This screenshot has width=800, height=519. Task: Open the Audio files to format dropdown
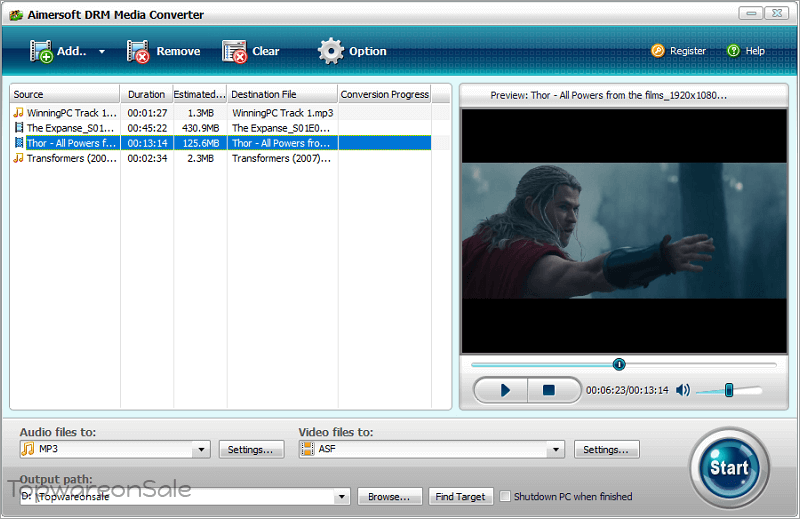coord(201,450)
